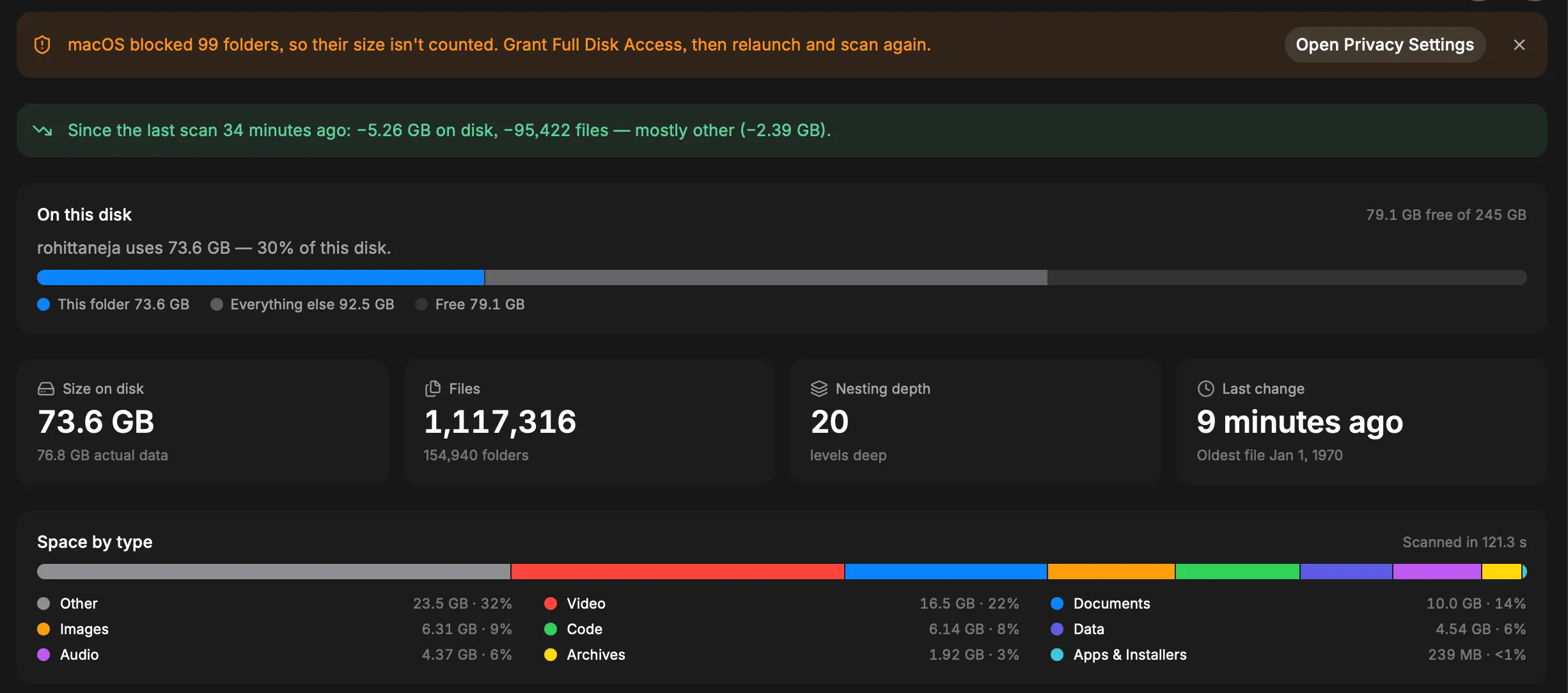The height and width of the screenshot is (693, 1568).
Task: Click the stacked layers icon beside Nesting depth
Action: (819, 389)
